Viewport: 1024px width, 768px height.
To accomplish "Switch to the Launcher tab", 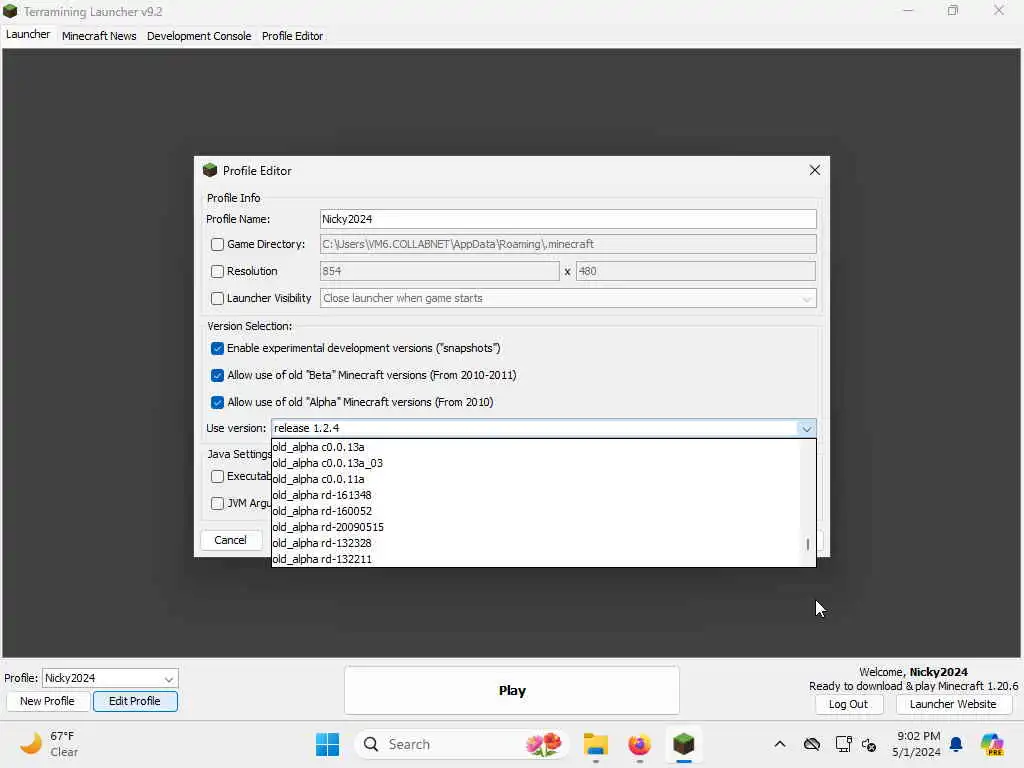I will (27, 35).
